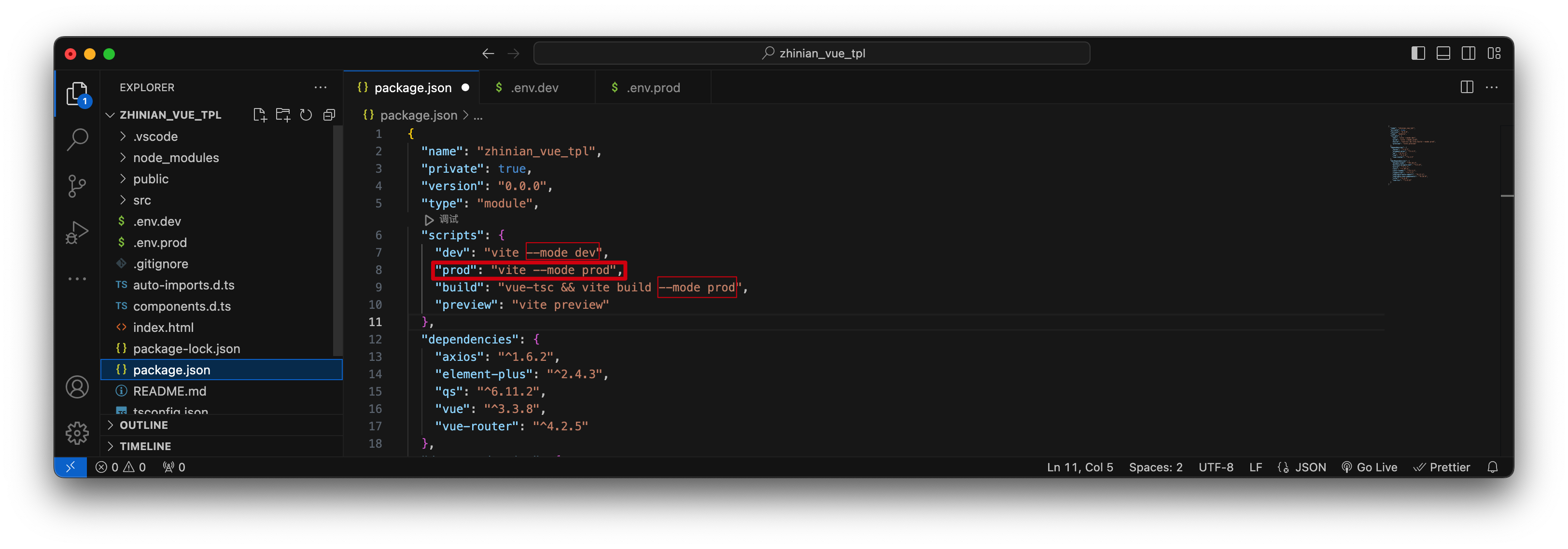1568x549 pixels.
Task: Open the Manage gear icon
Action: pyautogui.click(x=77, y=433)
